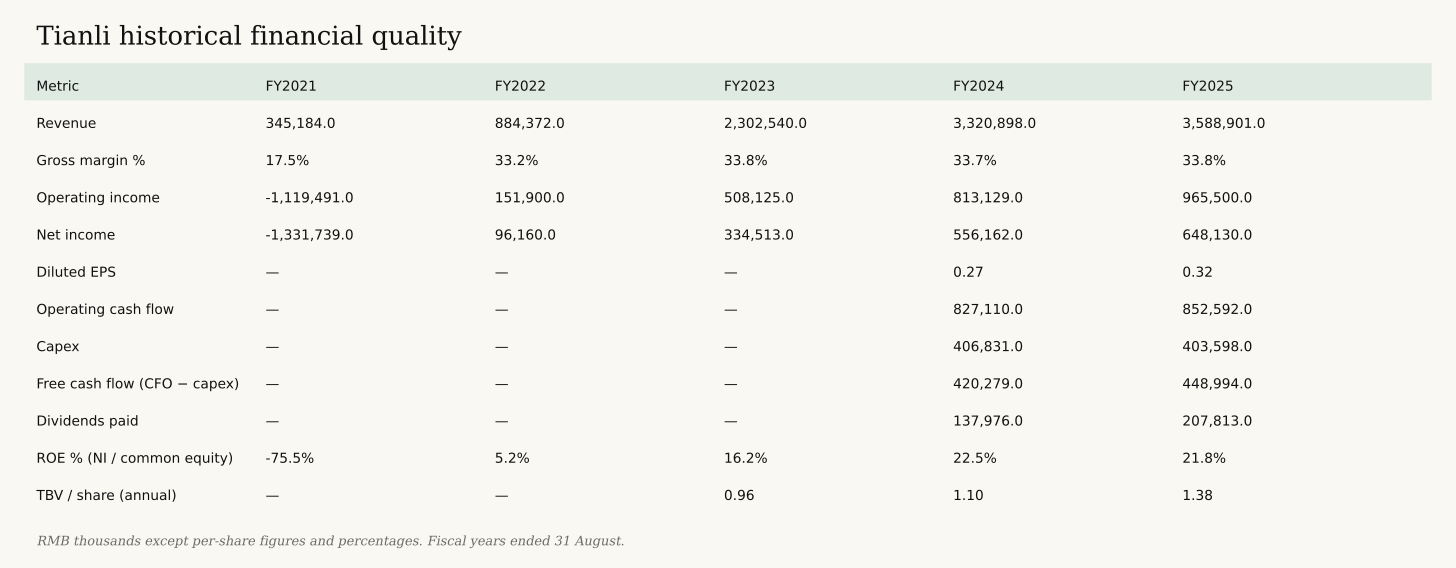Click the Gross margin % row label
Viewport: 1456px width, 568px height.
(90, 160)
